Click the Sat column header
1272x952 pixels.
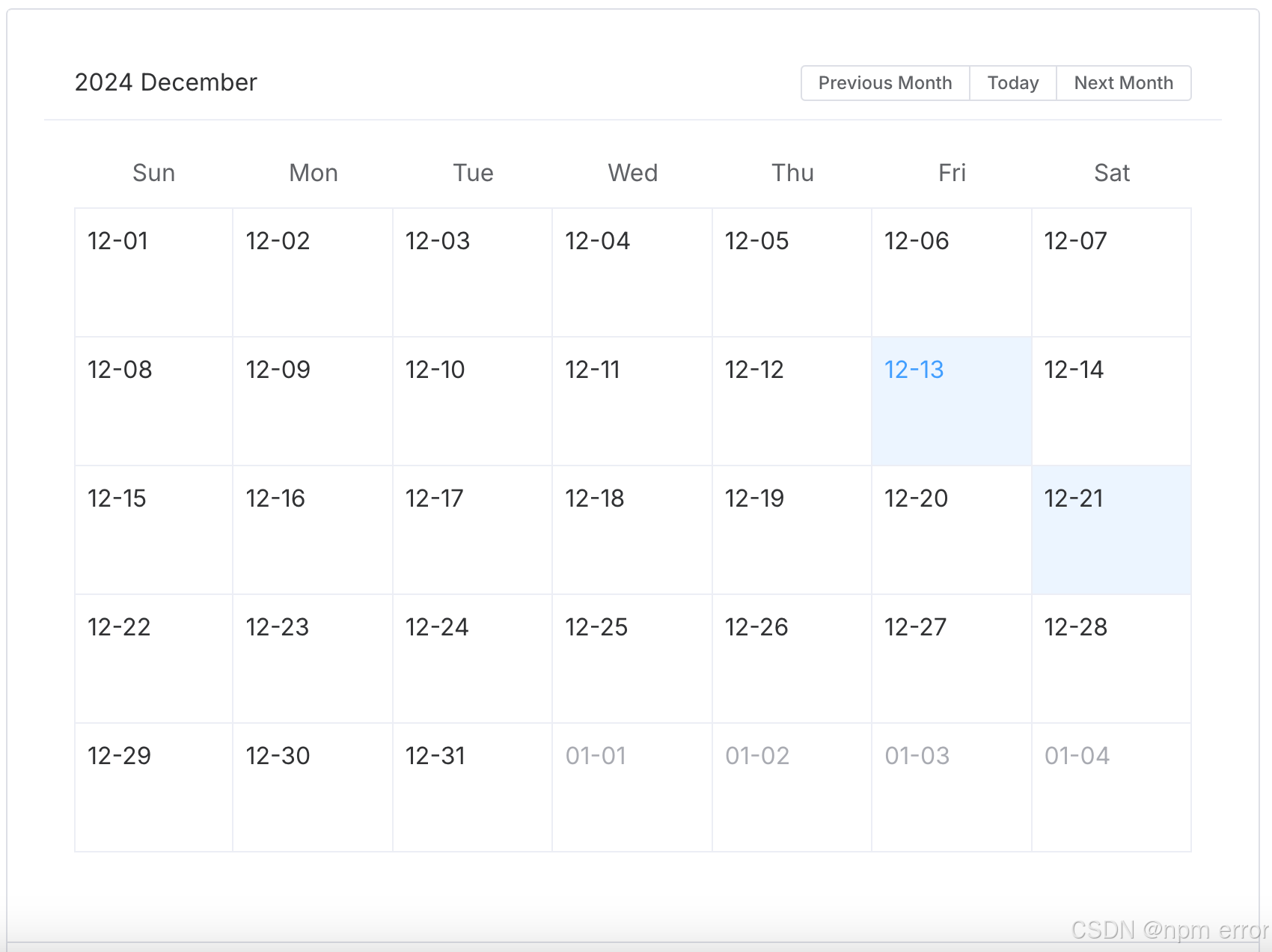[x=1111, y=173]
